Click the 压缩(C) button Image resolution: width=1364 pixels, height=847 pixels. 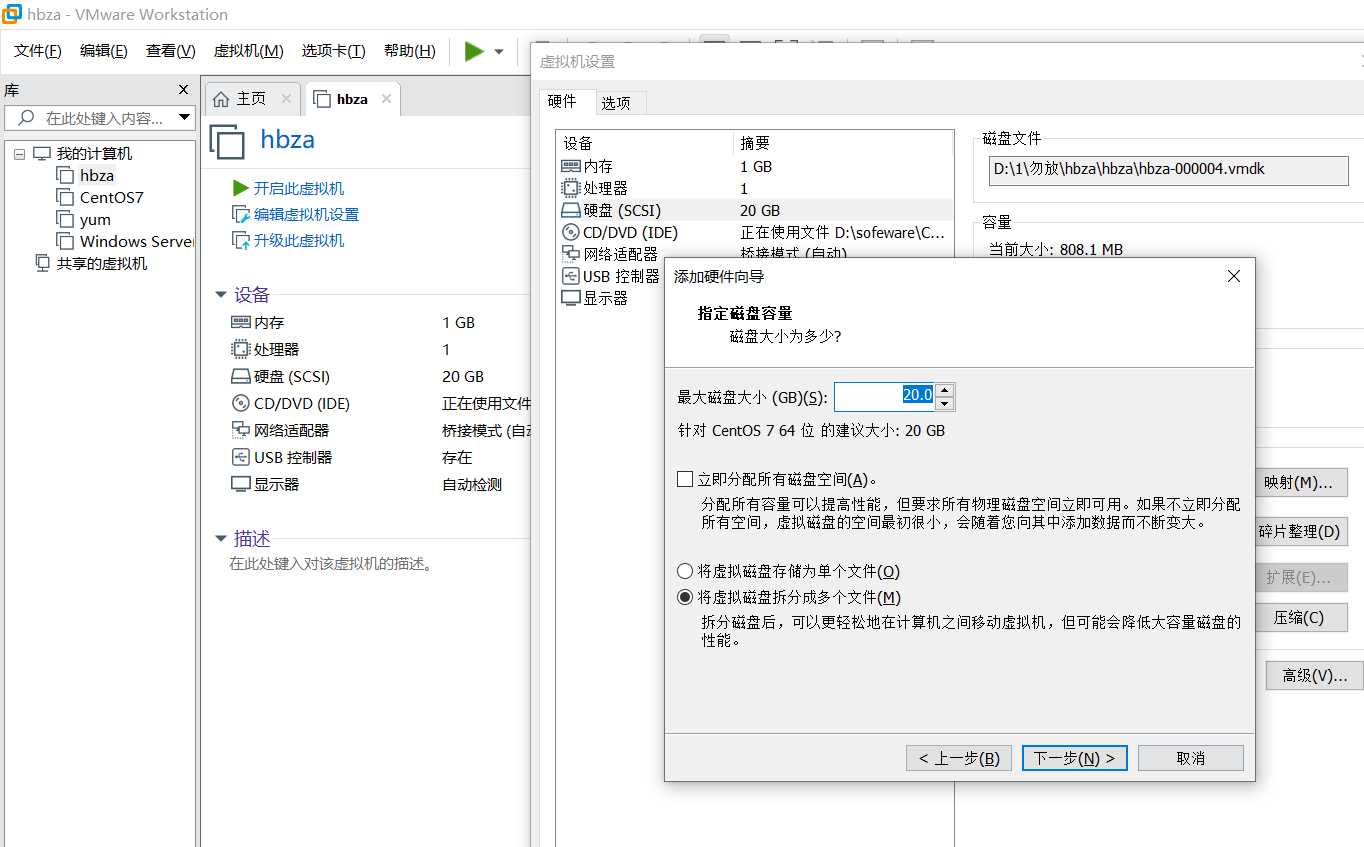coord(1299,617)
